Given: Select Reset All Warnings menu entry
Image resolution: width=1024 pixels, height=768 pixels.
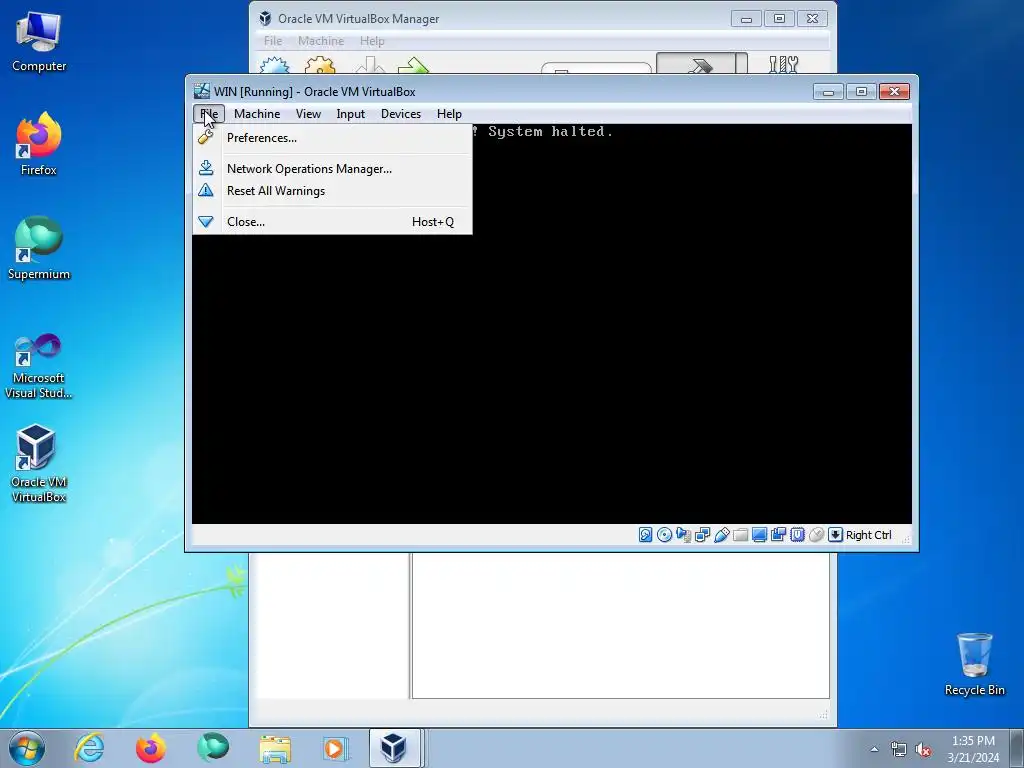Looking at the screenshot, I should point(332,191).
